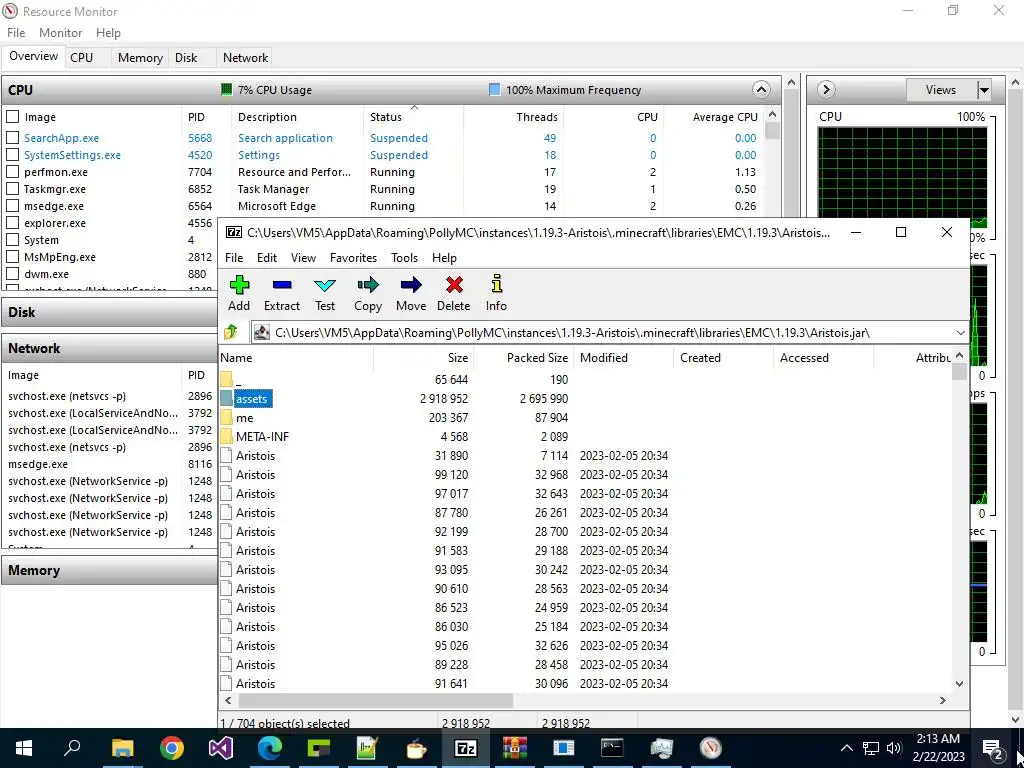The height and width of the screenshot is (768, 1024).
Task: Select the msedge.exe checkbox in CPU list
Action: pos(12,206)
